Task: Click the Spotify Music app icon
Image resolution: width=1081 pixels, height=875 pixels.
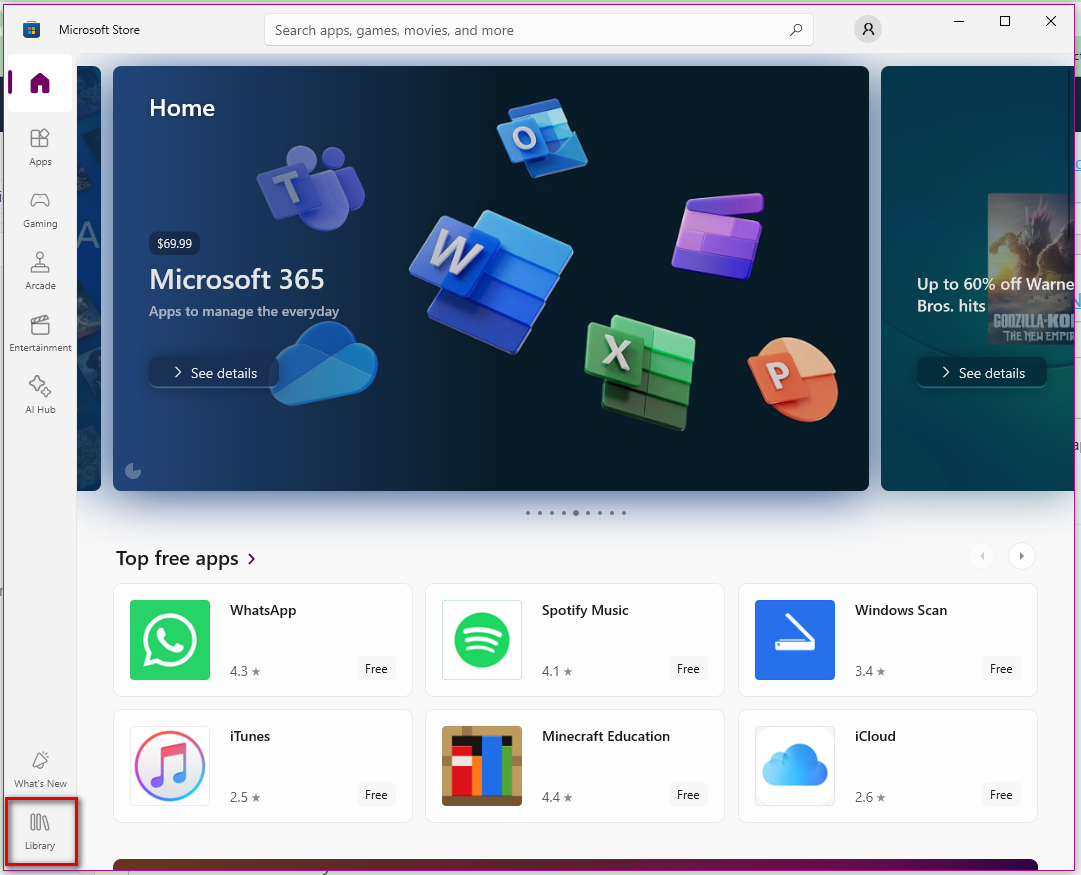Action: tap(482, 640)
